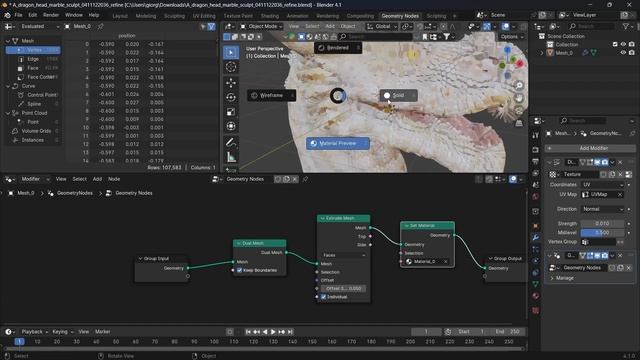Open the Edit menu

coord(33,15)
